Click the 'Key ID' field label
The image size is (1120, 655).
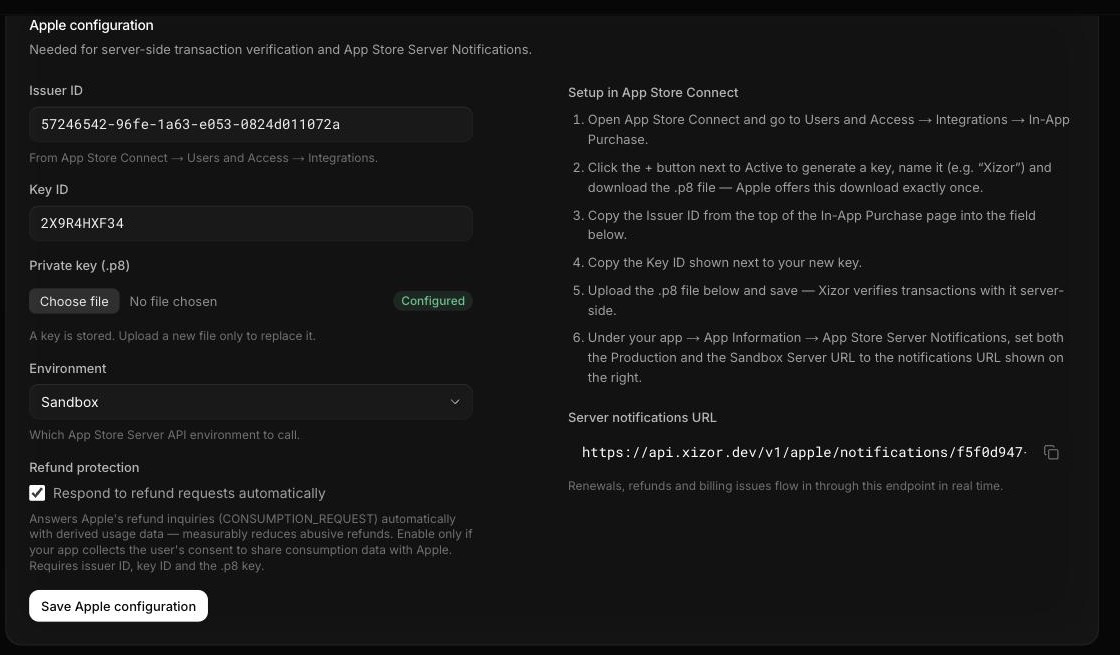tap(49, 189)
